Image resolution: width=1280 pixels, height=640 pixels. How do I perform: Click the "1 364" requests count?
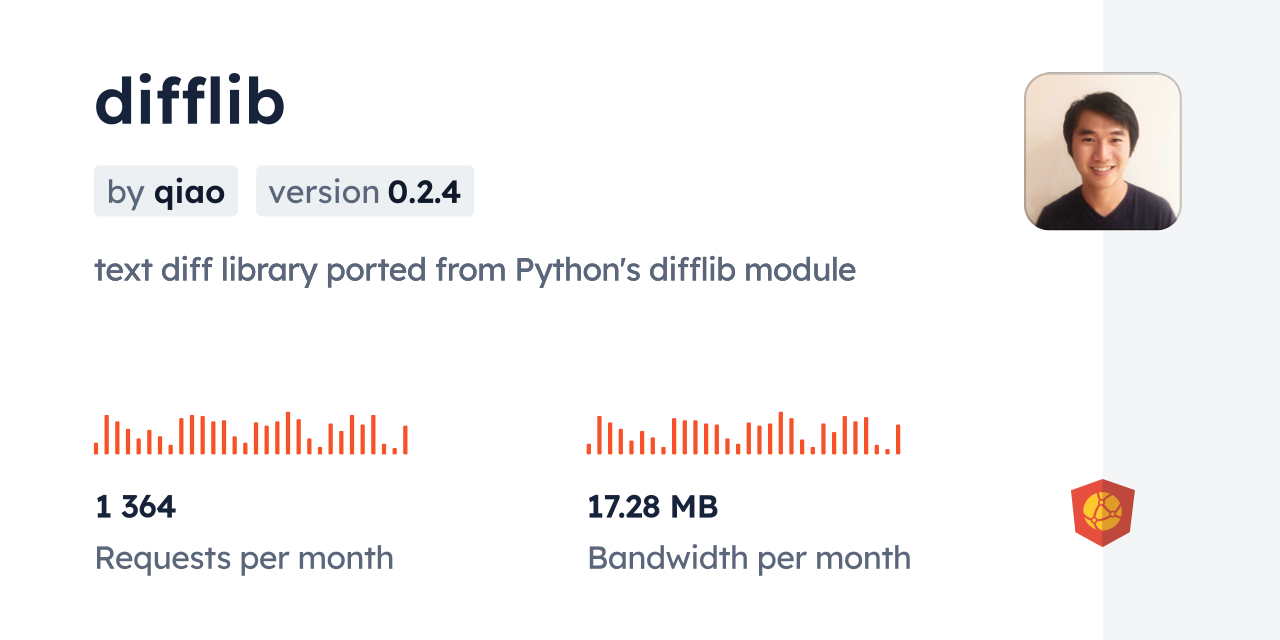(136, 507)
